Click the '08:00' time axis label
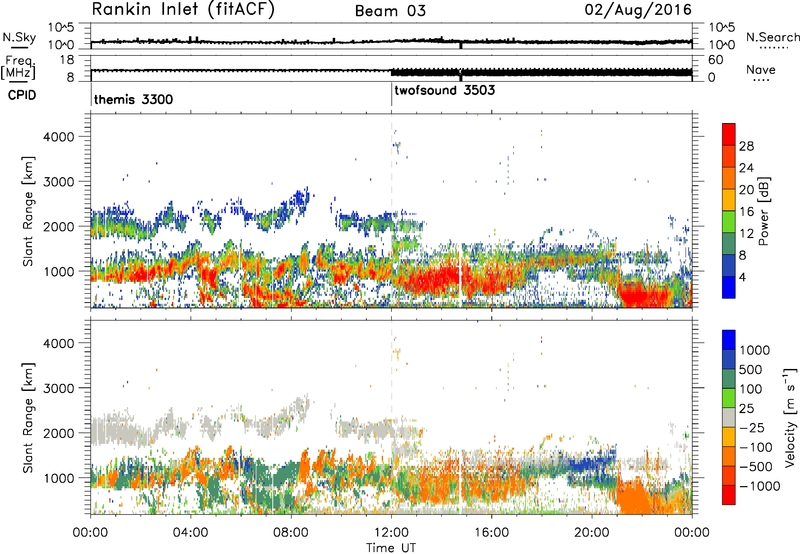This screenshot has height=554, width=800. click(291, 533)
